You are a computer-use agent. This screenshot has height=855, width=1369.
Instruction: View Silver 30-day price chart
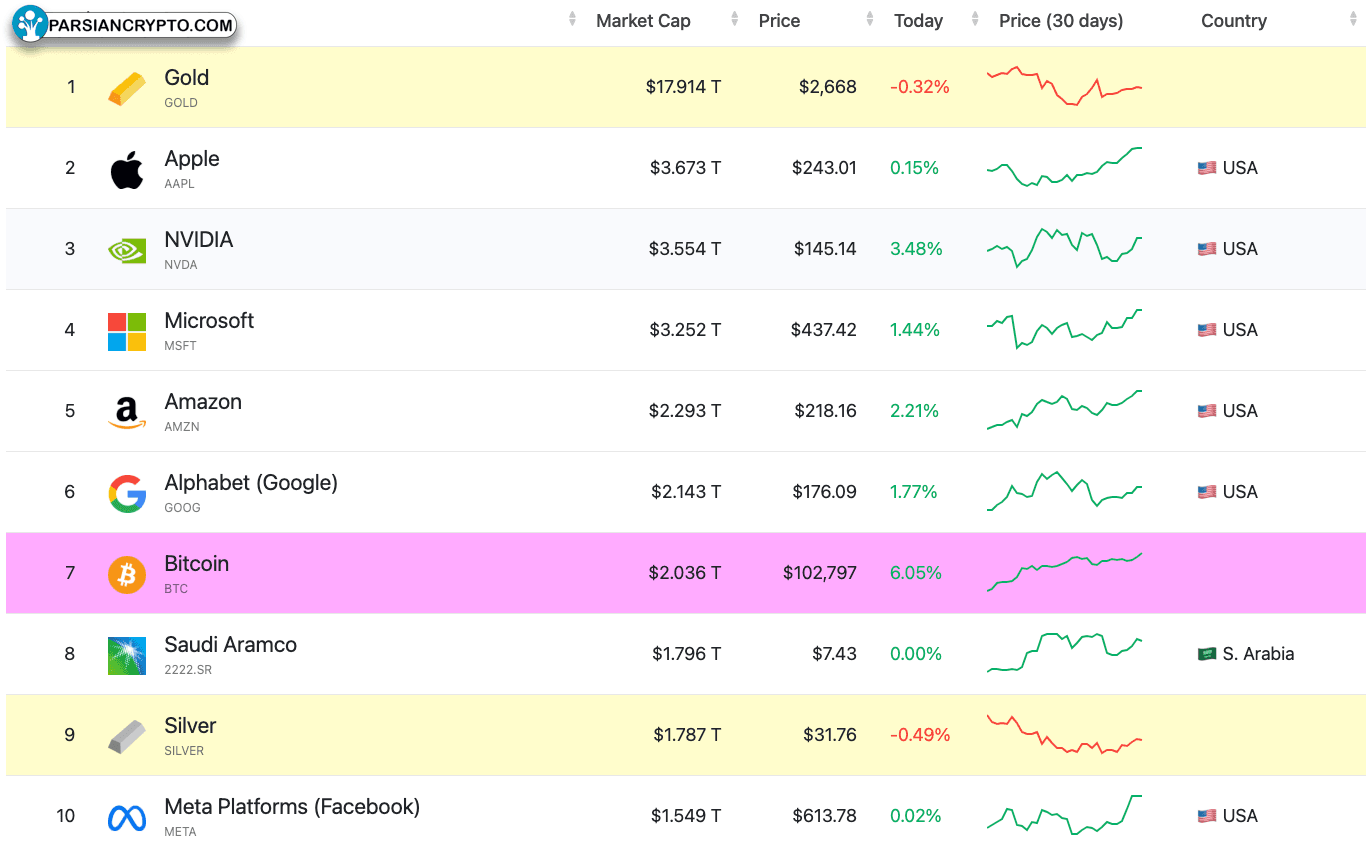coord(1064,734)
